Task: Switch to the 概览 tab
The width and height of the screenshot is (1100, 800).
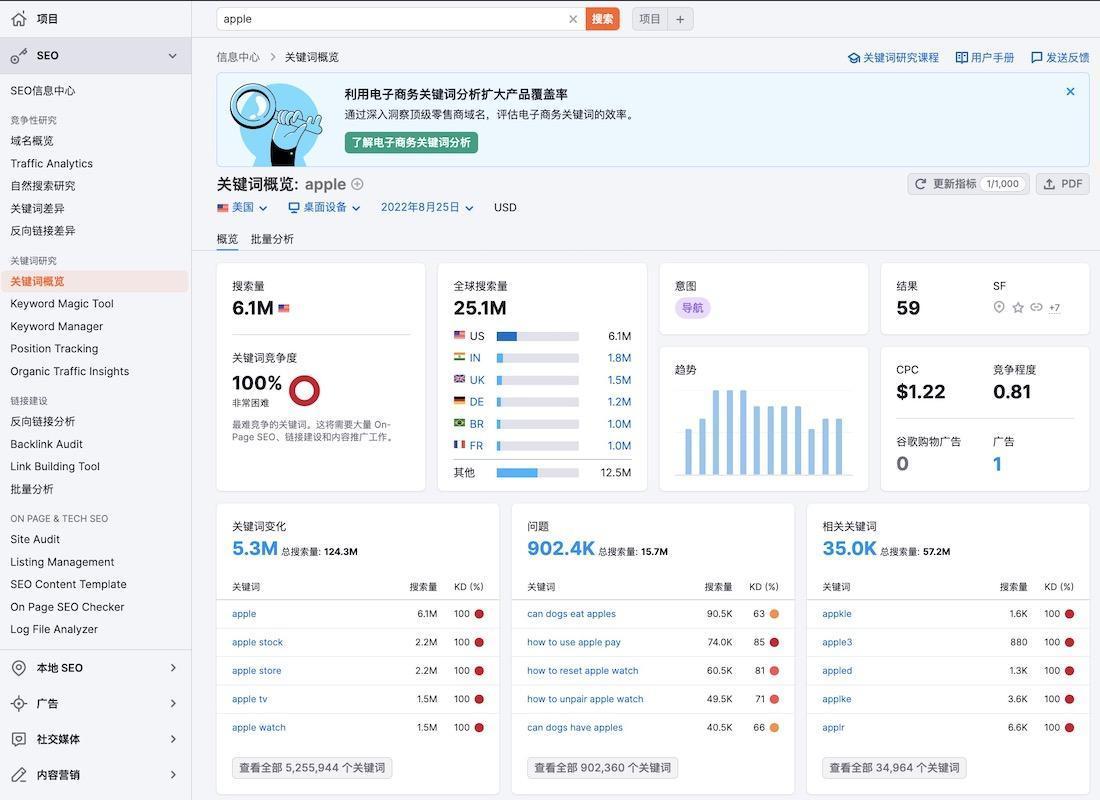Action: [x=227, y=239]
